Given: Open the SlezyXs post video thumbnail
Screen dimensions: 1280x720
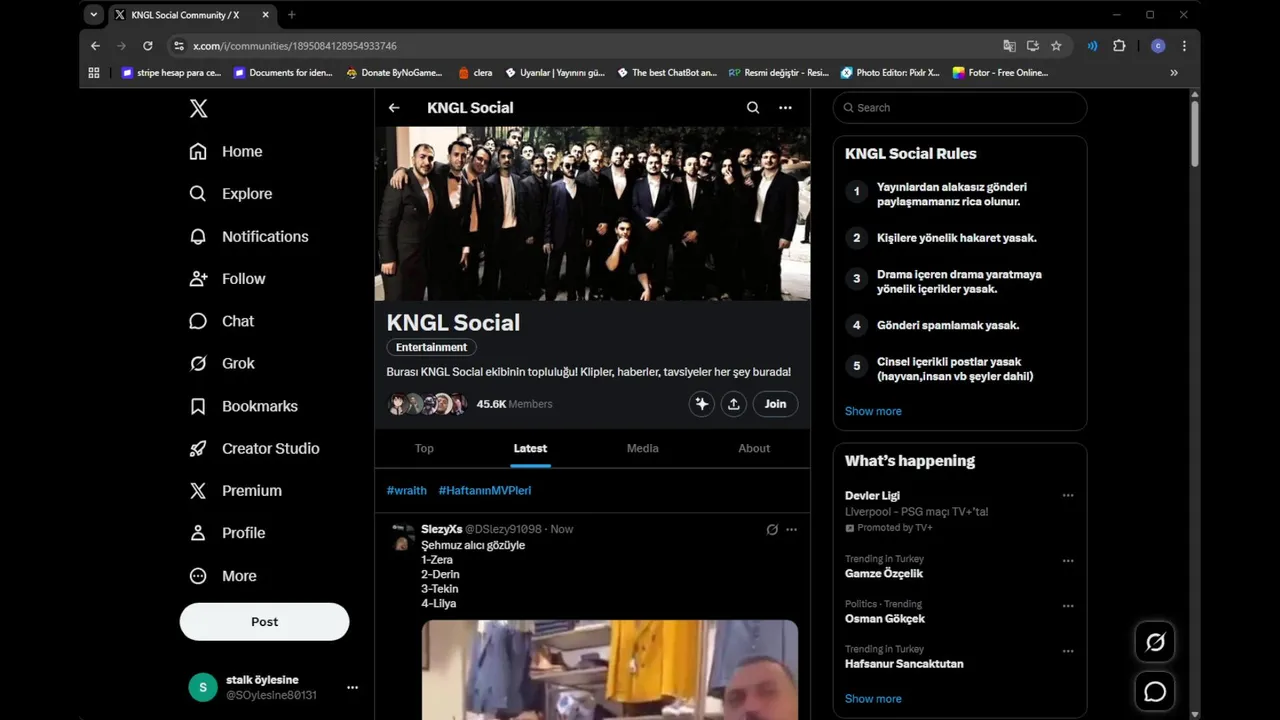Looking at the screenshot, I should (610, 670).
